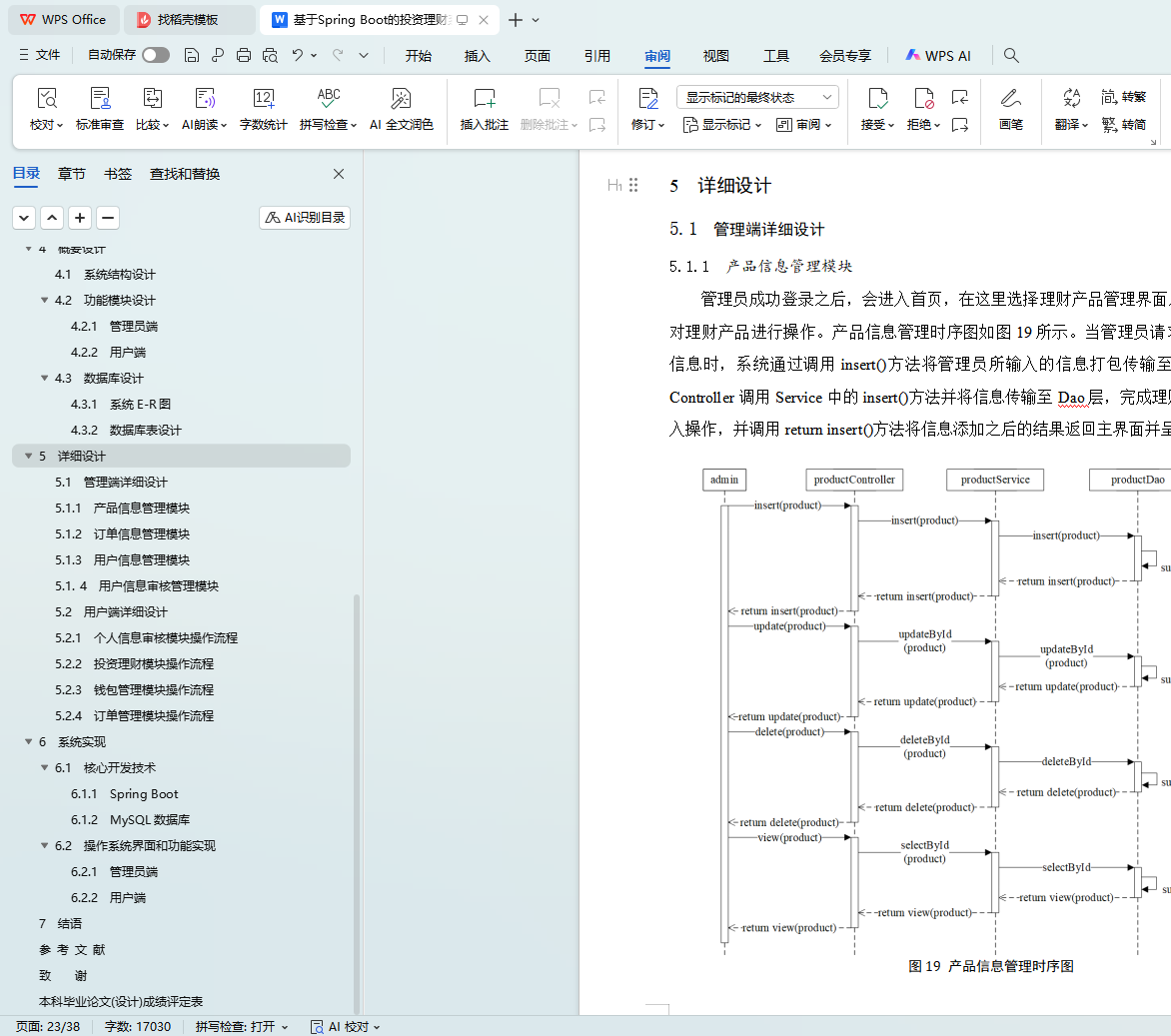
Task: Open 字数统计 word count
Action: tap(263, 109)
